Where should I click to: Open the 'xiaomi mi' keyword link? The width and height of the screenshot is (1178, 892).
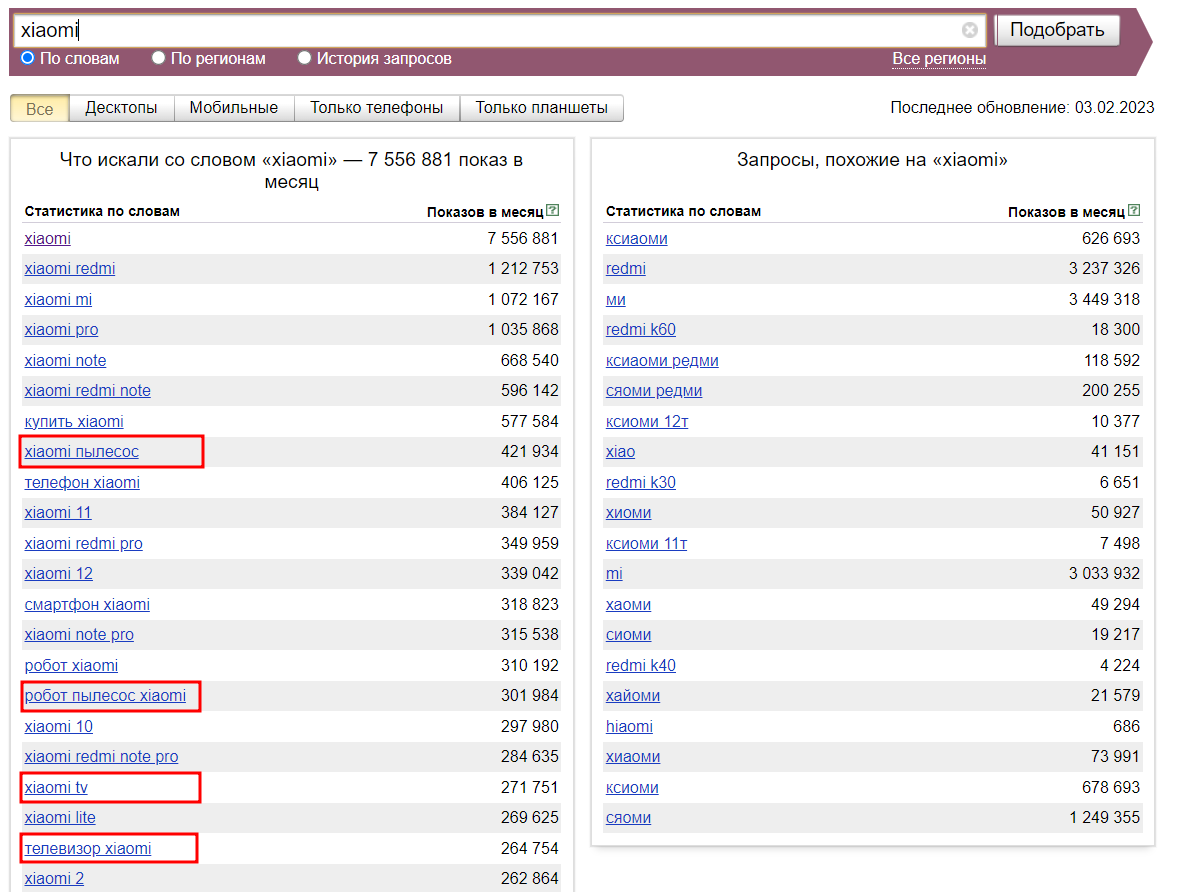58,300
